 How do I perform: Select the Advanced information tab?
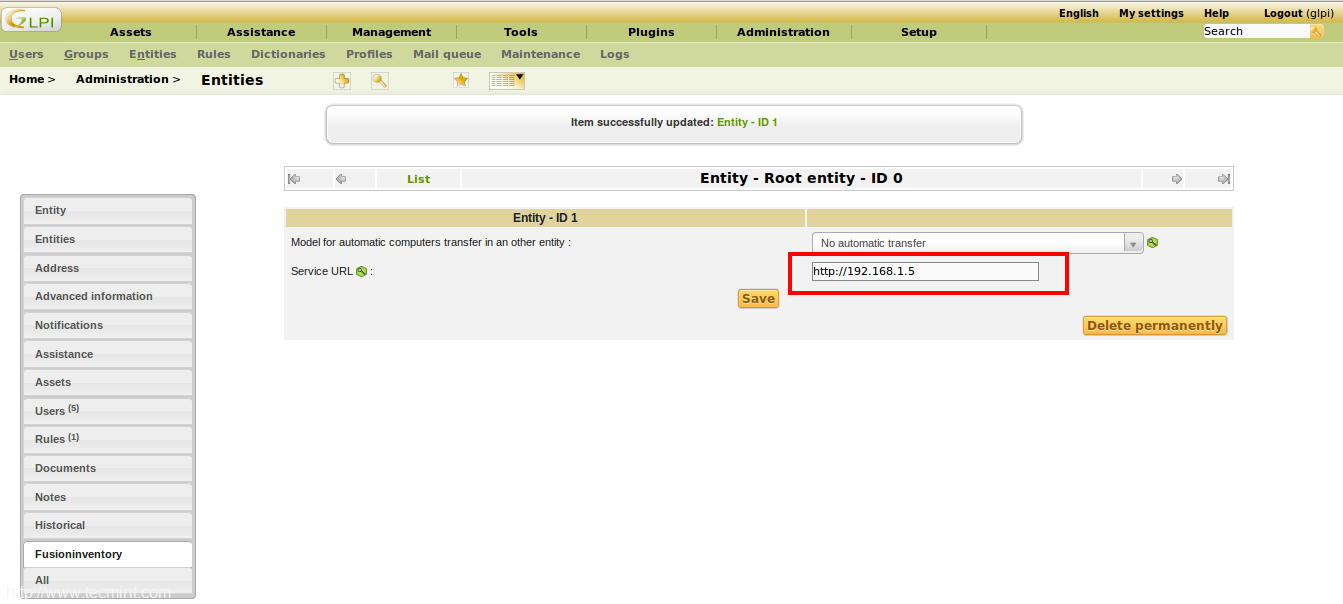[108, 296]
